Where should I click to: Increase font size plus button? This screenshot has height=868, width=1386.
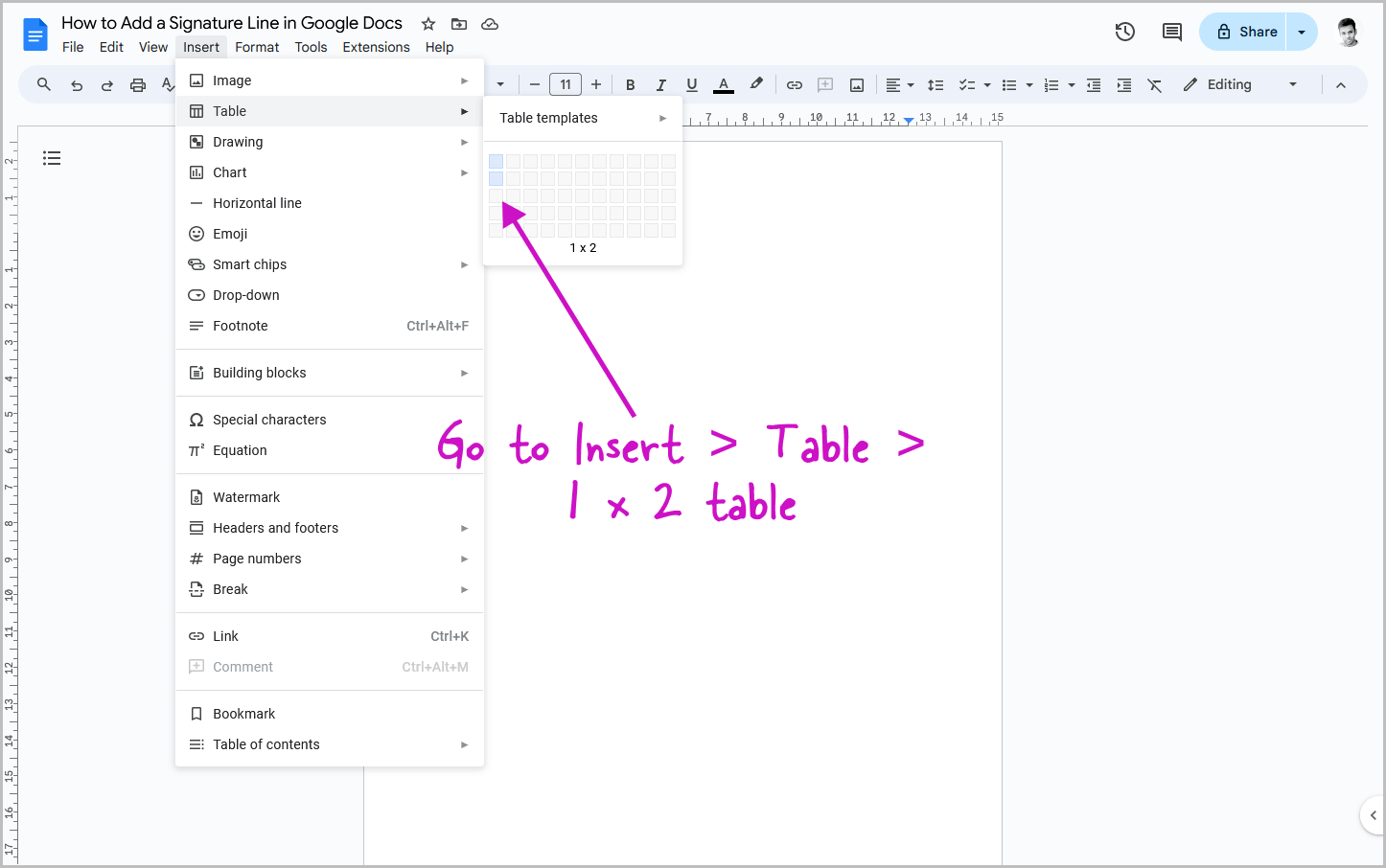596,84
